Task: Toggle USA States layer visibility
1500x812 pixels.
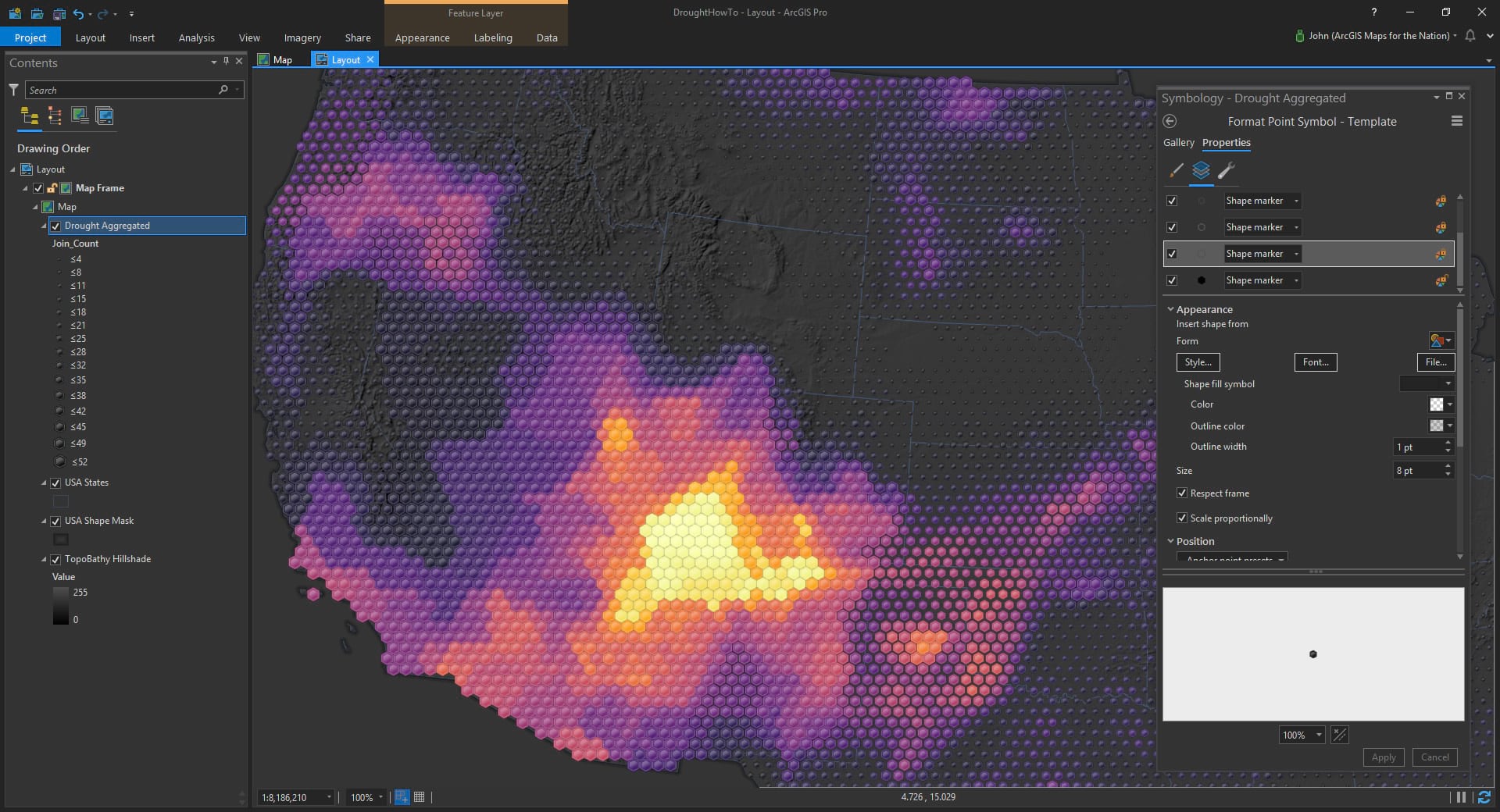Action: (55, 483)
